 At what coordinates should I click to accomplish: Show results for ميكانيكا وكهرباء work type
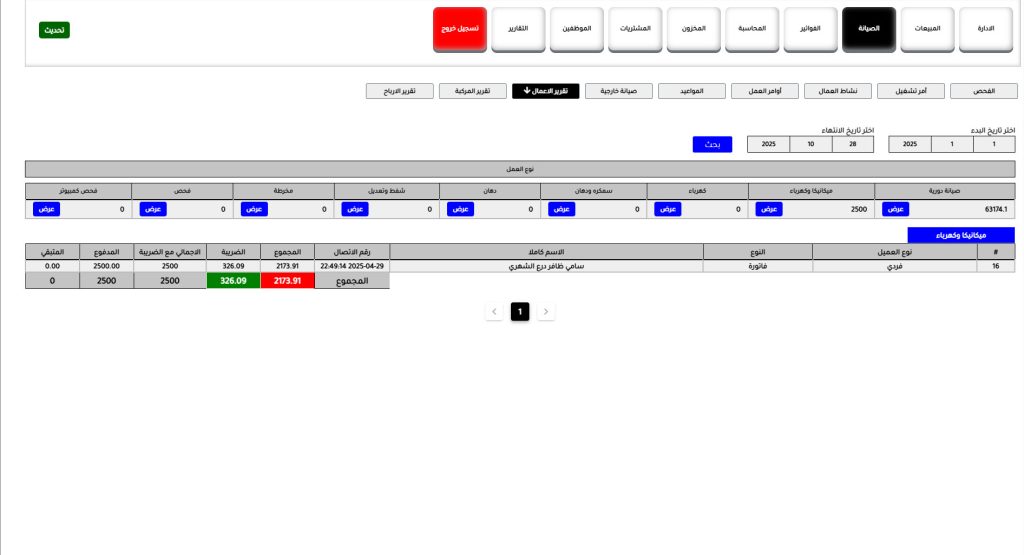768,209
